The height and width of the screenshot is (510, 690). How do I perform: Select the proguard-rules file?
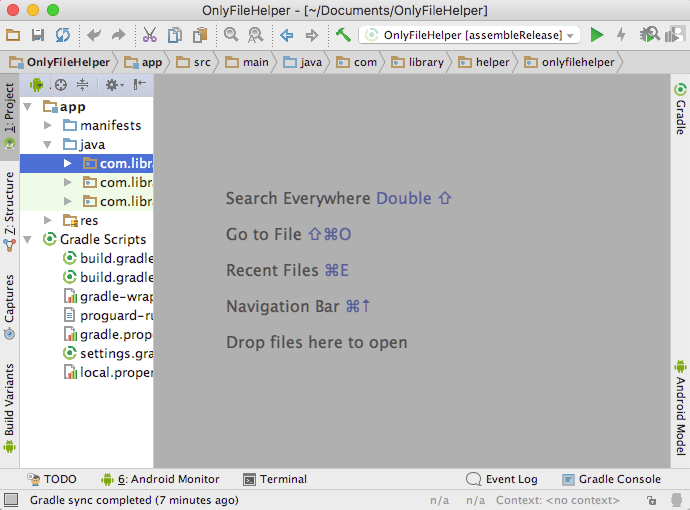(108, 316)
